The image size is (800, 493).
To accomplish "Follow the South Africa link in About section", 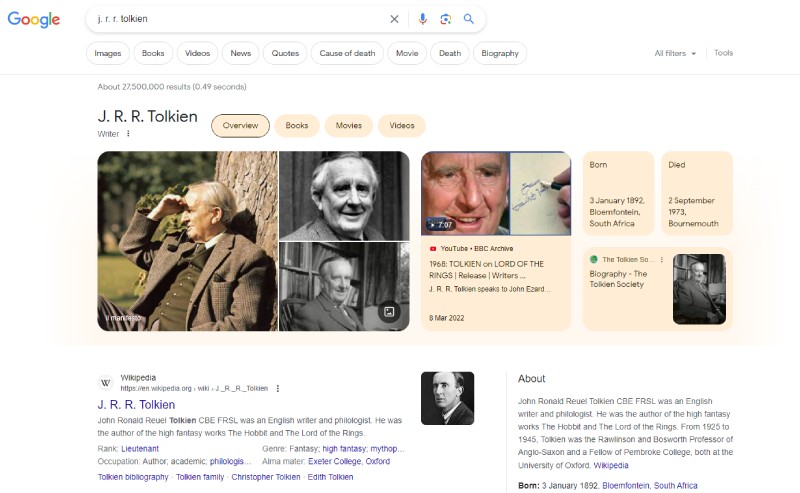I will [x=676, y=485].
